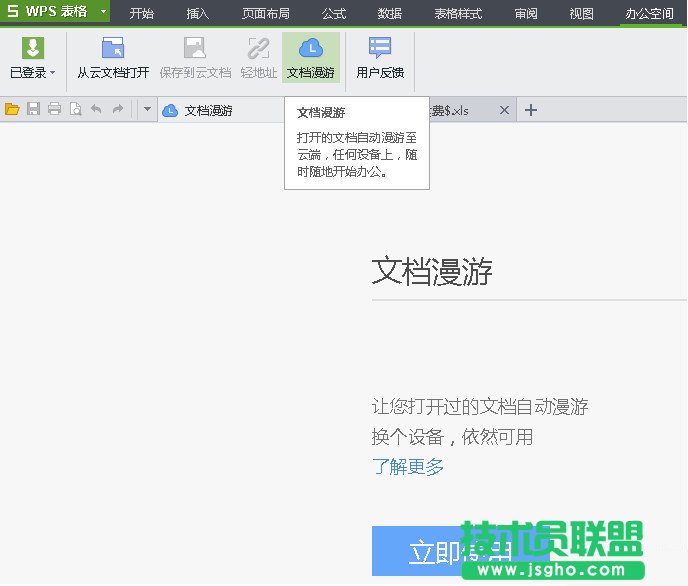Image resolution: width=688 pixels, height=586 pixels.
Task: Open the 从云文档打开 cloud document icon
Action: pos(113,58)
